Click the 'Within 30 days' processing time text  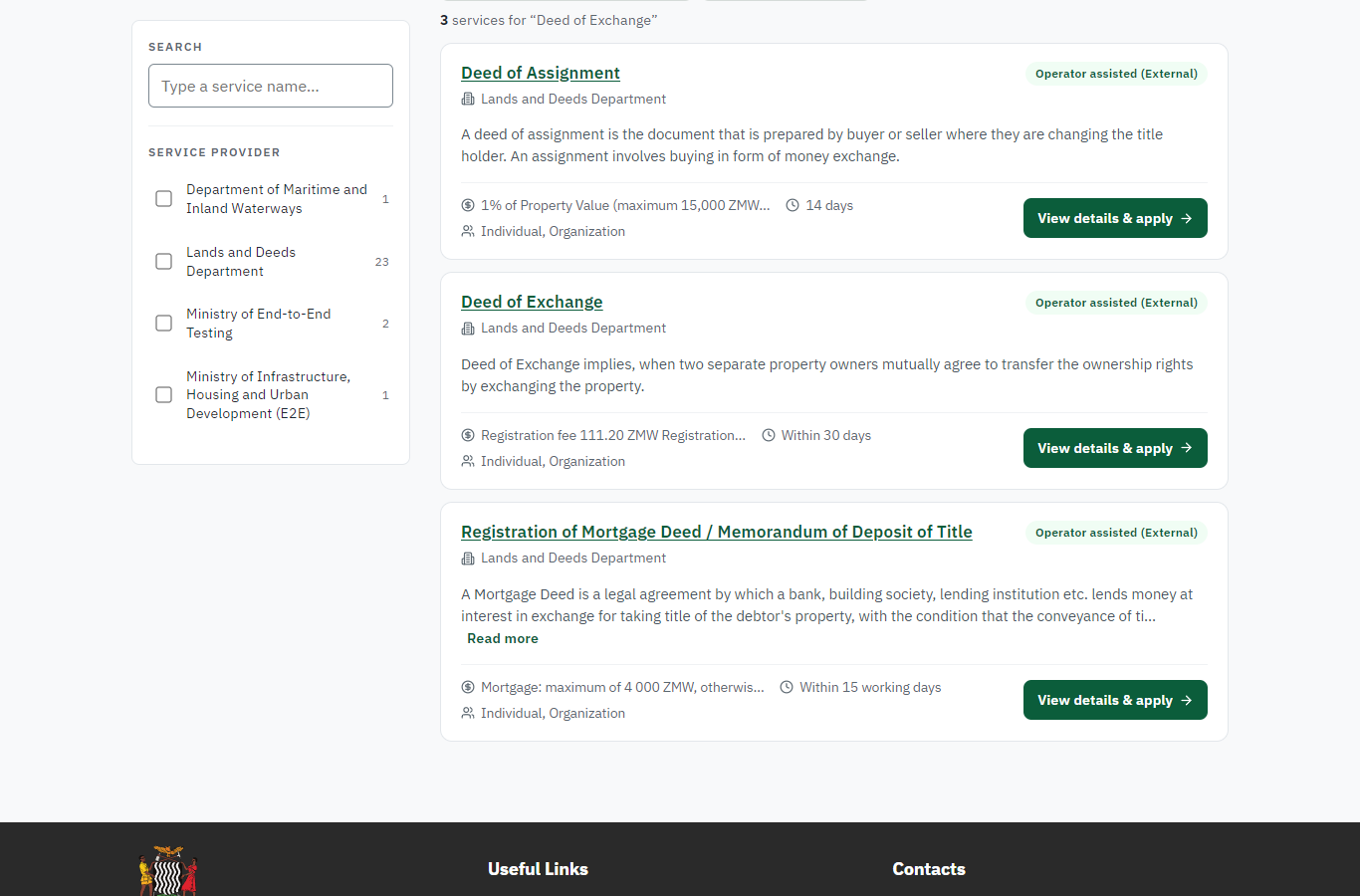[826, 436]
